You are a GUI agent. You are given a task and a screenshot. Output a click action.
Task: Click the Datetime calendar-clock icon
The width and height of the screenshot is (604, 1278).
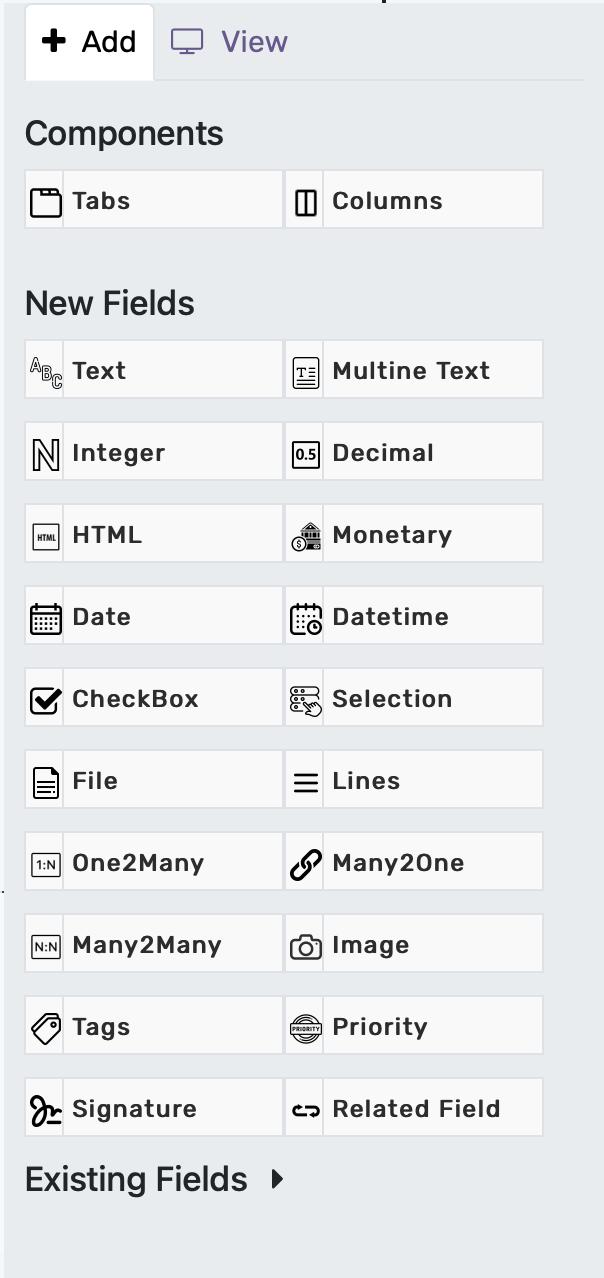coord(305,618)
